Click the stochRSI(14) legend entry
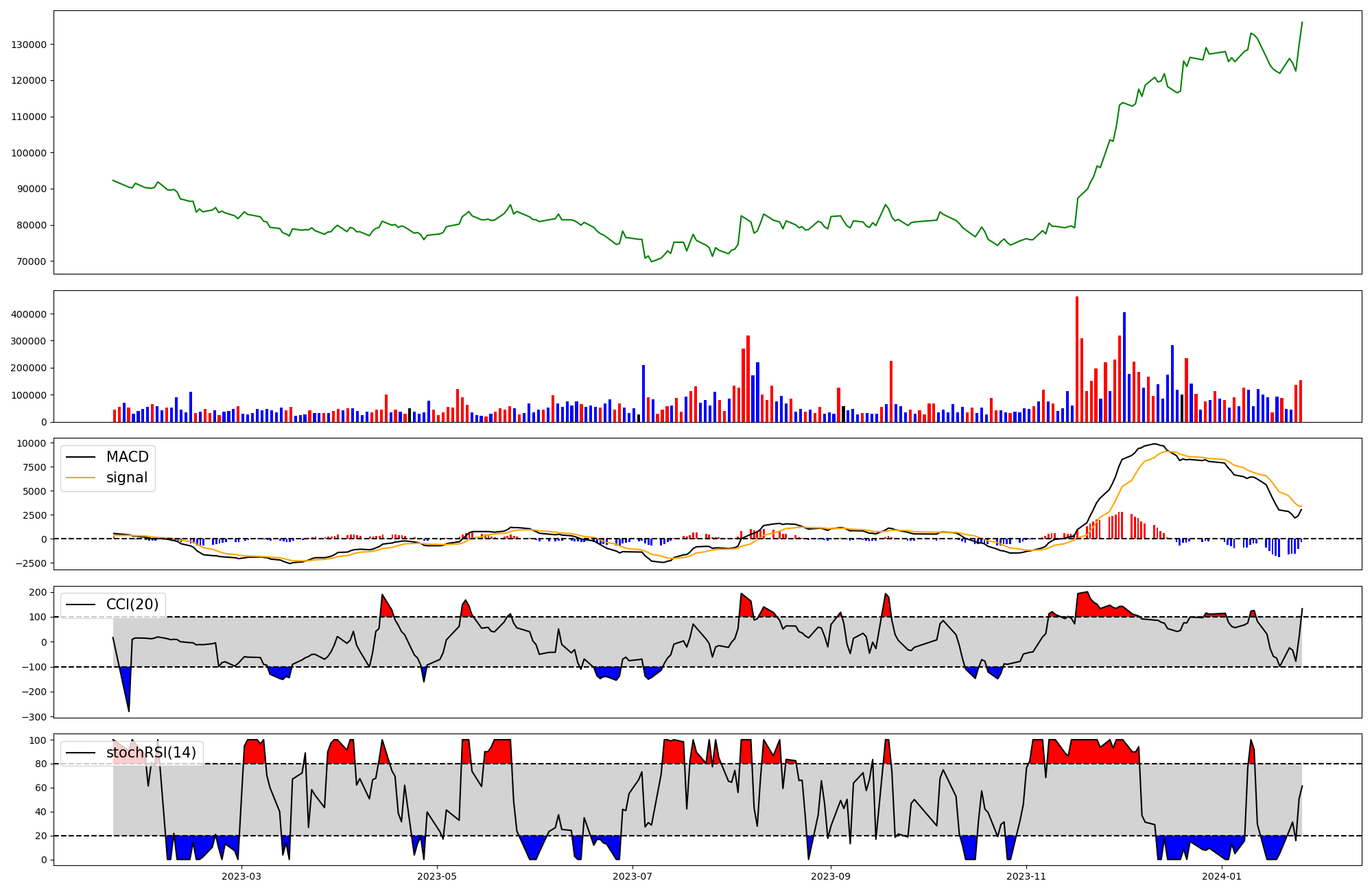The image size is (1372, 892). (x=151, y=753)
